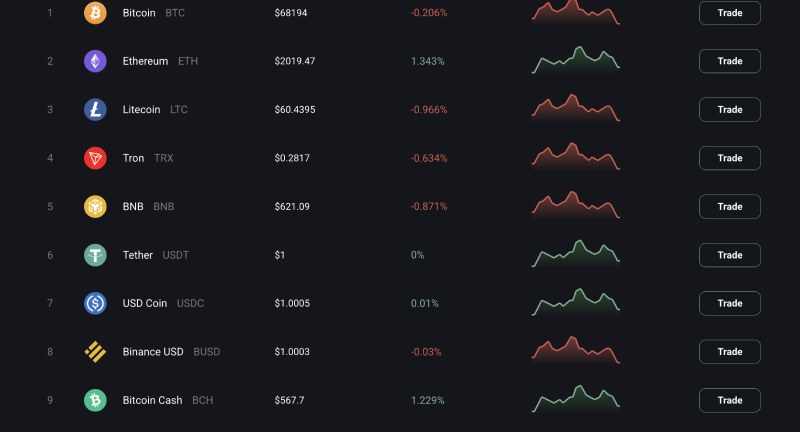Viewport: 800px width, 432px height.
Task: Open Trade for Bitcoin Cash
Action: coord(729,400)
